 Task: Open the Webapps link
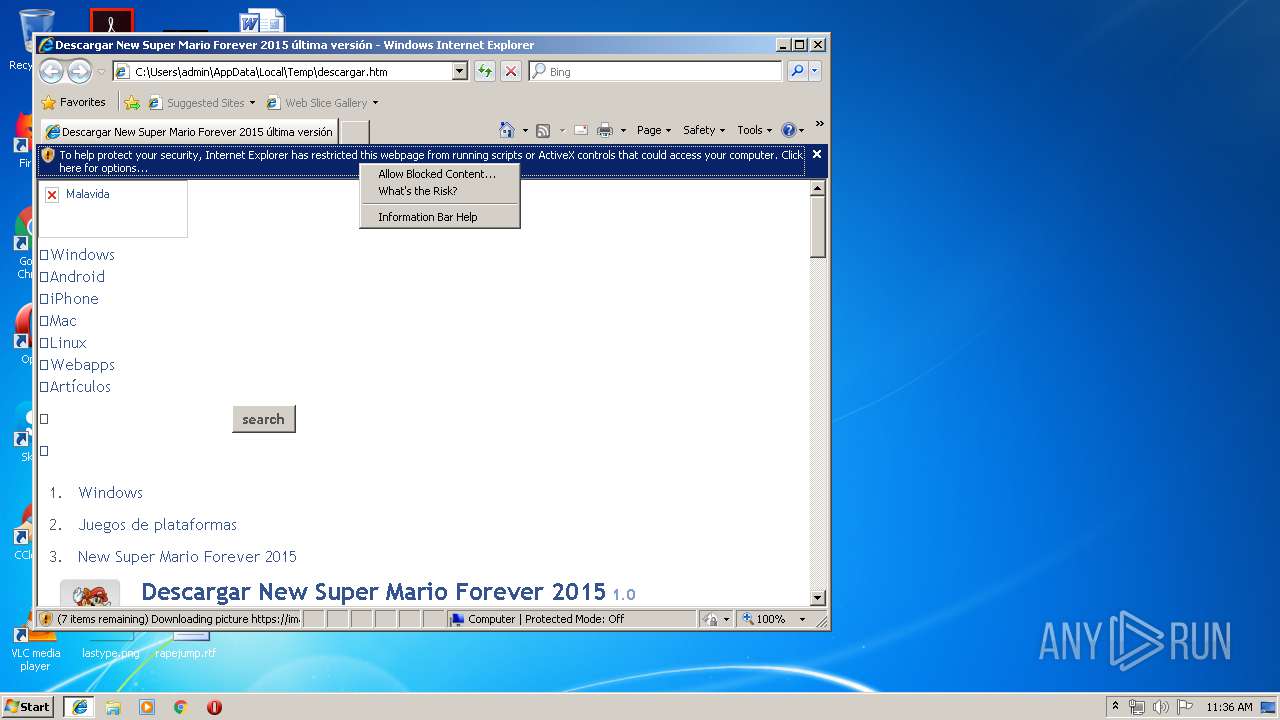(82, 365)
